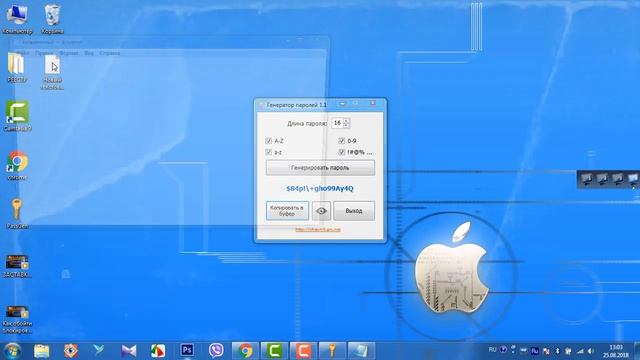640x360 pixels.
Task: Toggle the 0-9 digits checkbox
Action: click(342, 141)
